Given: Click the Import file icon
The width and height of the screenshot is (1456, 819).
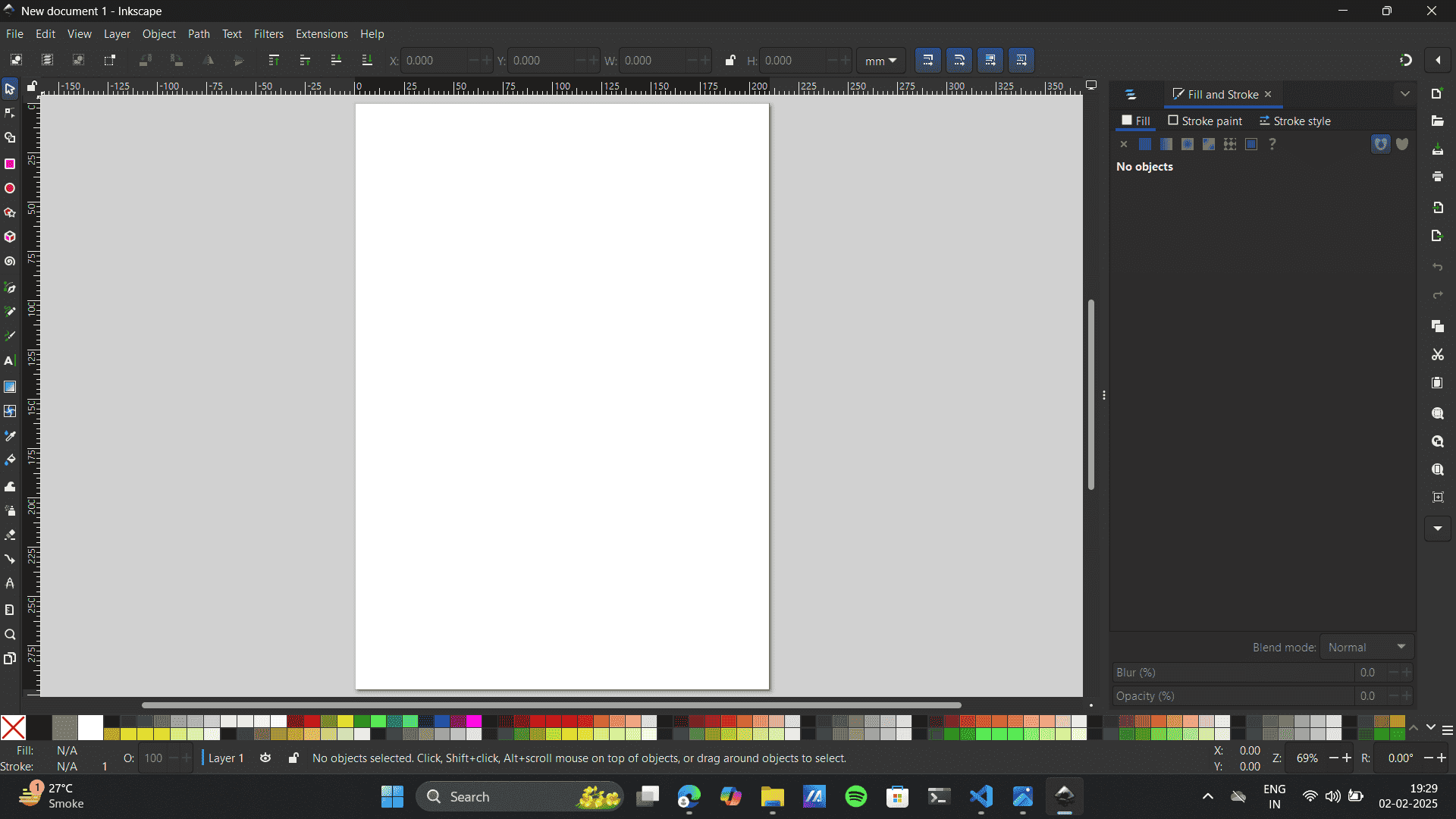Looking at the screenshot, I should tap(1437, 208).
